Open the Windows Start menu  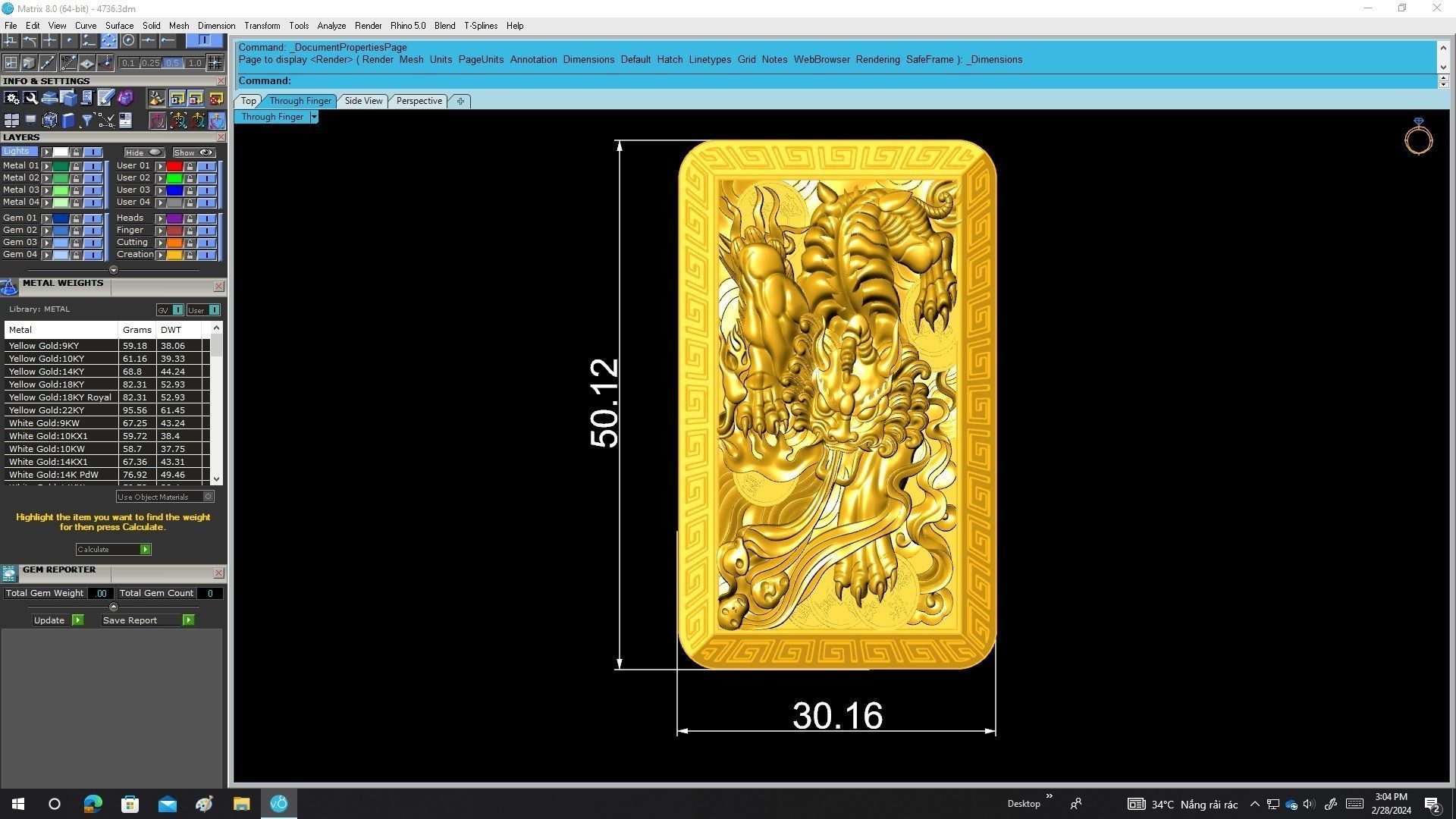[x=18, y=804]
